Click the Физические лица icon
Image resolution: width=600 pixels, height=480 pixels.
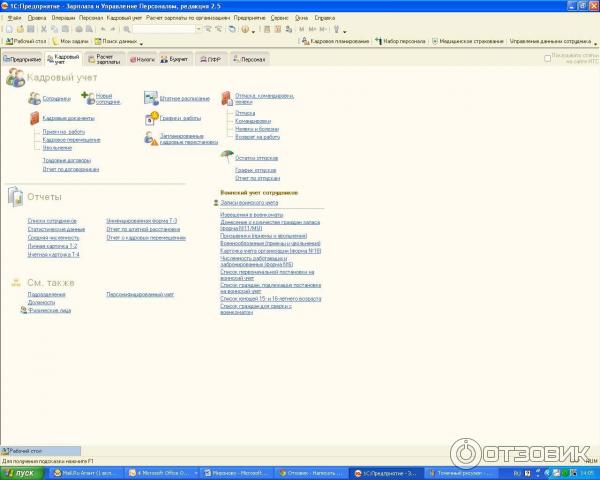[23, 311]
